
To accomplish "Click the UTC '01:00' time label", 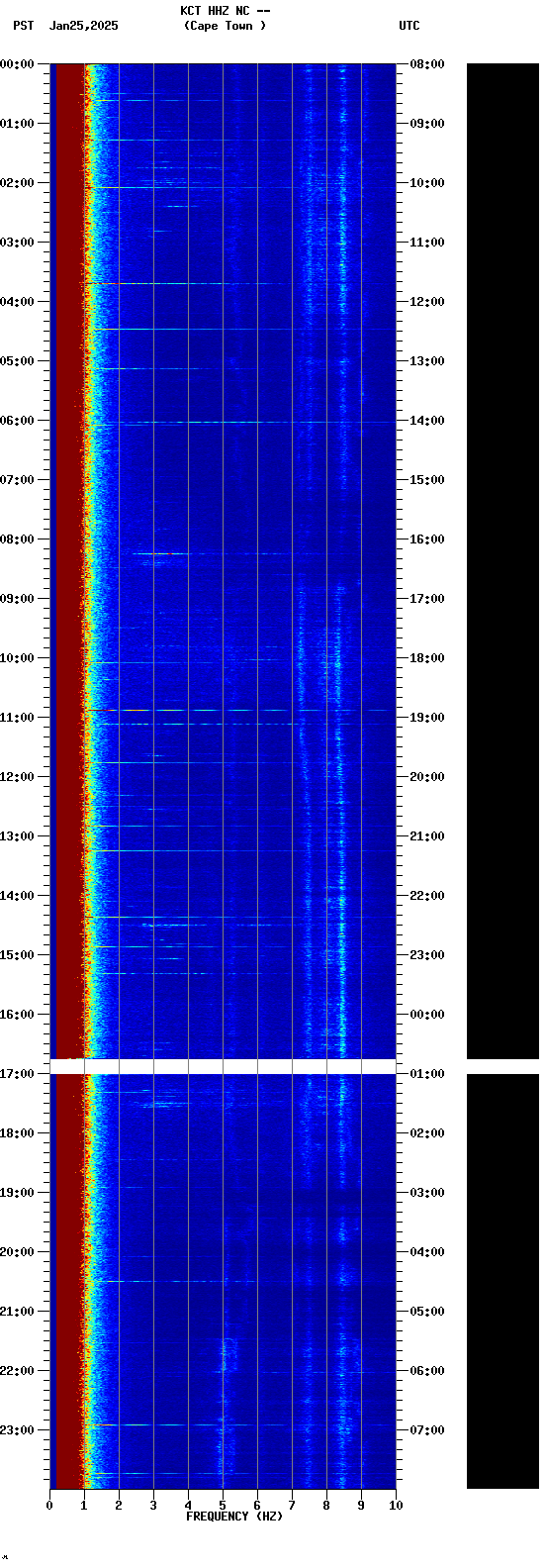I will click(427, 1074).
